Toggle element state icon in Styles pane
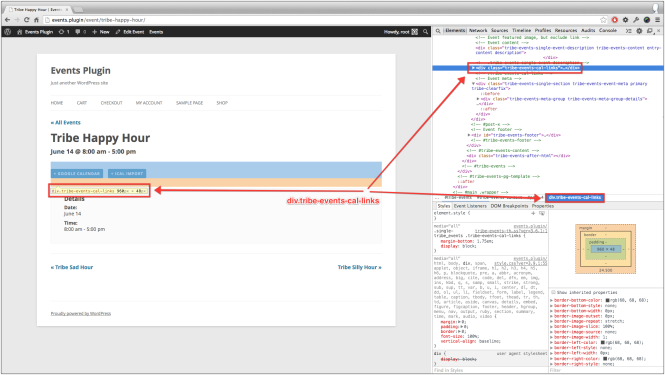This screenshot has height=375, width=665. pyautogui.click(x=542, y=213)
